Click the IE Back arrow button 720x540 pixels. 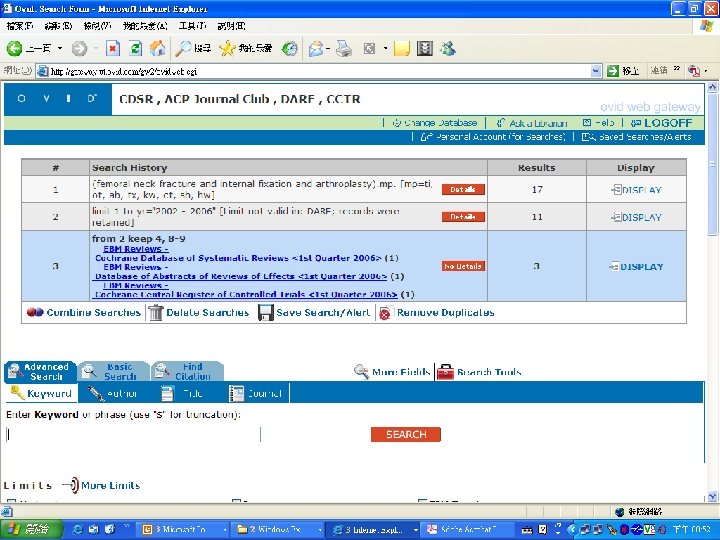14,48
